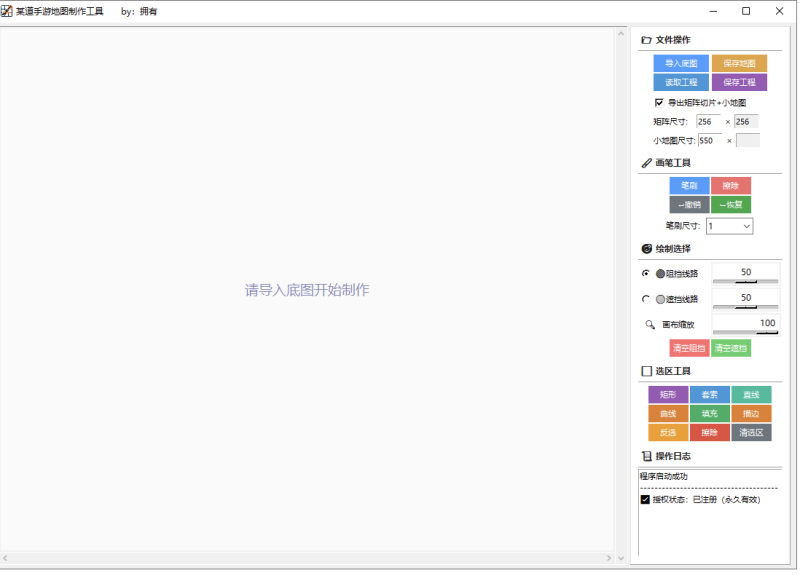Click the gray 撤销 undo button
800x581 pixels.
point(689,205)
